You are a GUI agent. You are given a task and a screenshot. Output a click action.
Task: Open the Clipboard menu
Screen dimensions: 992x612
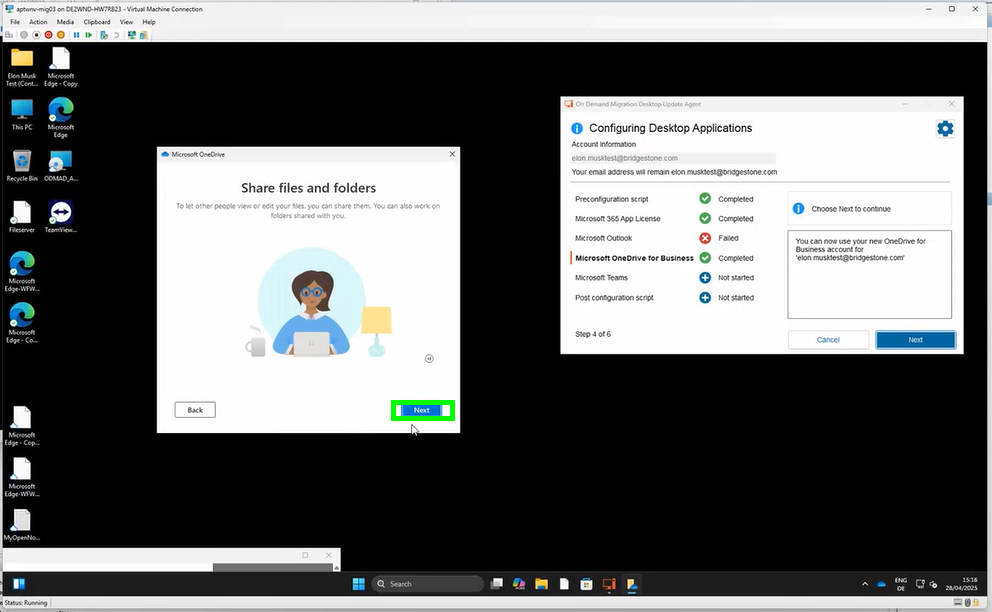pyautogui.click(x=97, y=22)
